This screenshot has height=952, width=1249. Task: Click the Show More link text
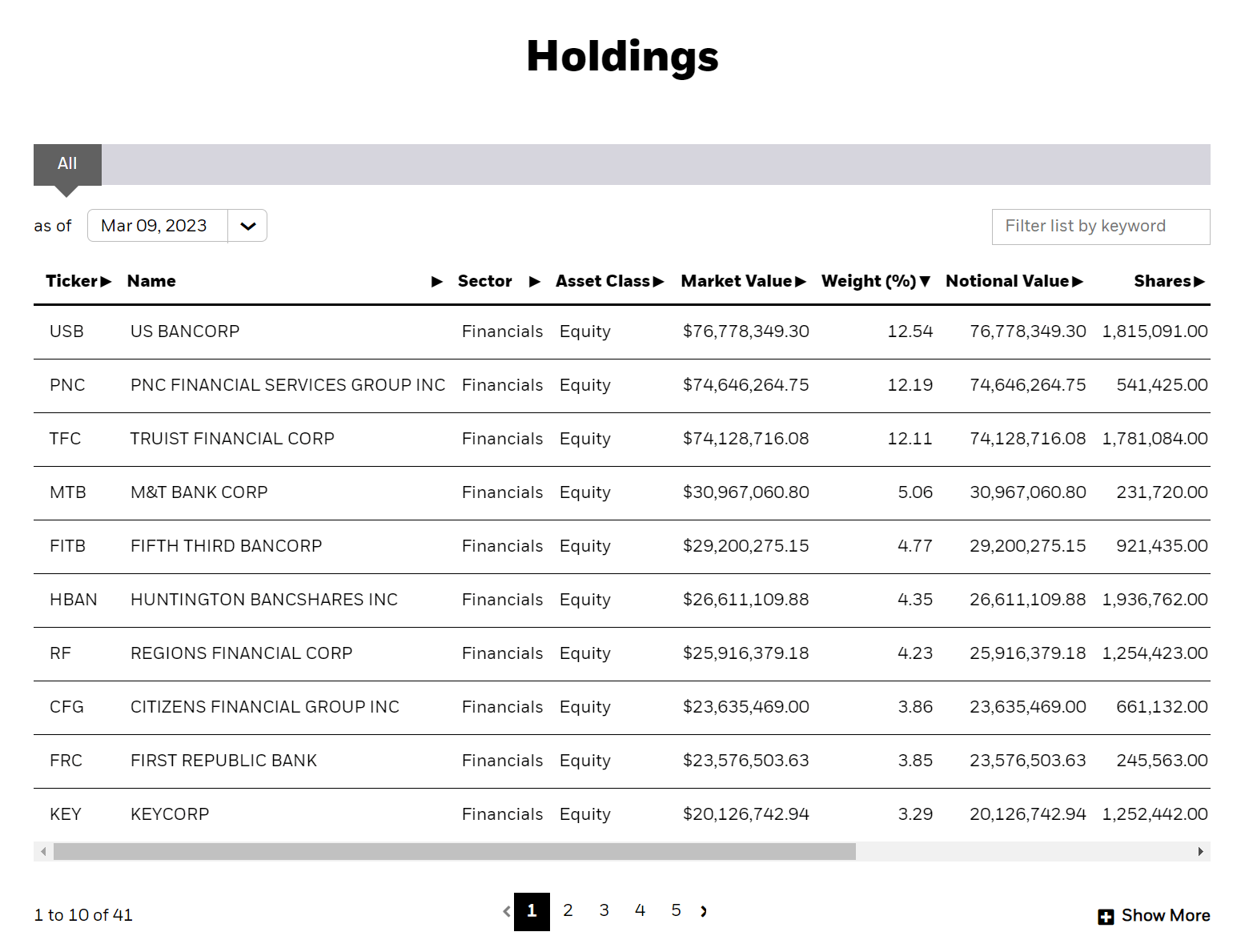point(1166,915)
